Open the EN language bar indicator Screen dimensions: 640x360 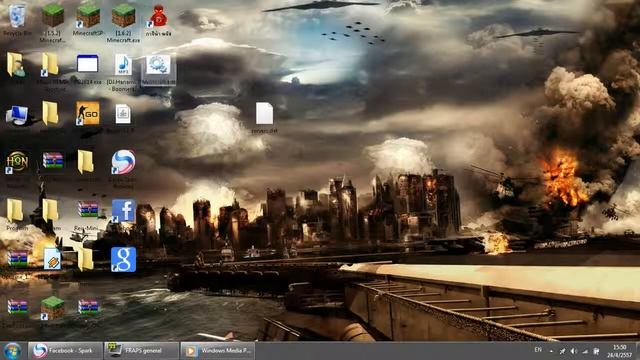pyautogui.click(x=538, y=350)
